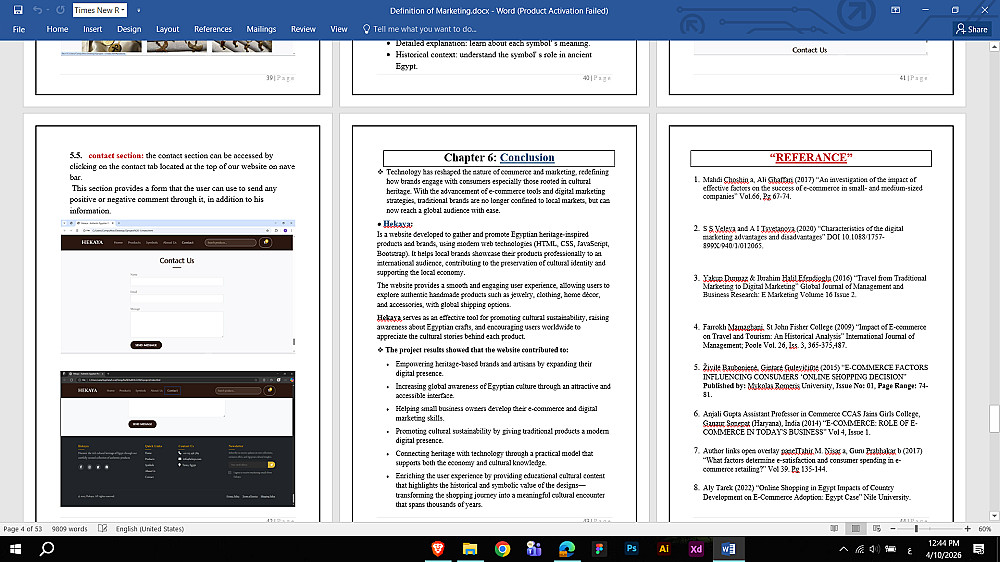Click the Conclusion hyperlink in Chapter 6 heading

pos(527,158)
